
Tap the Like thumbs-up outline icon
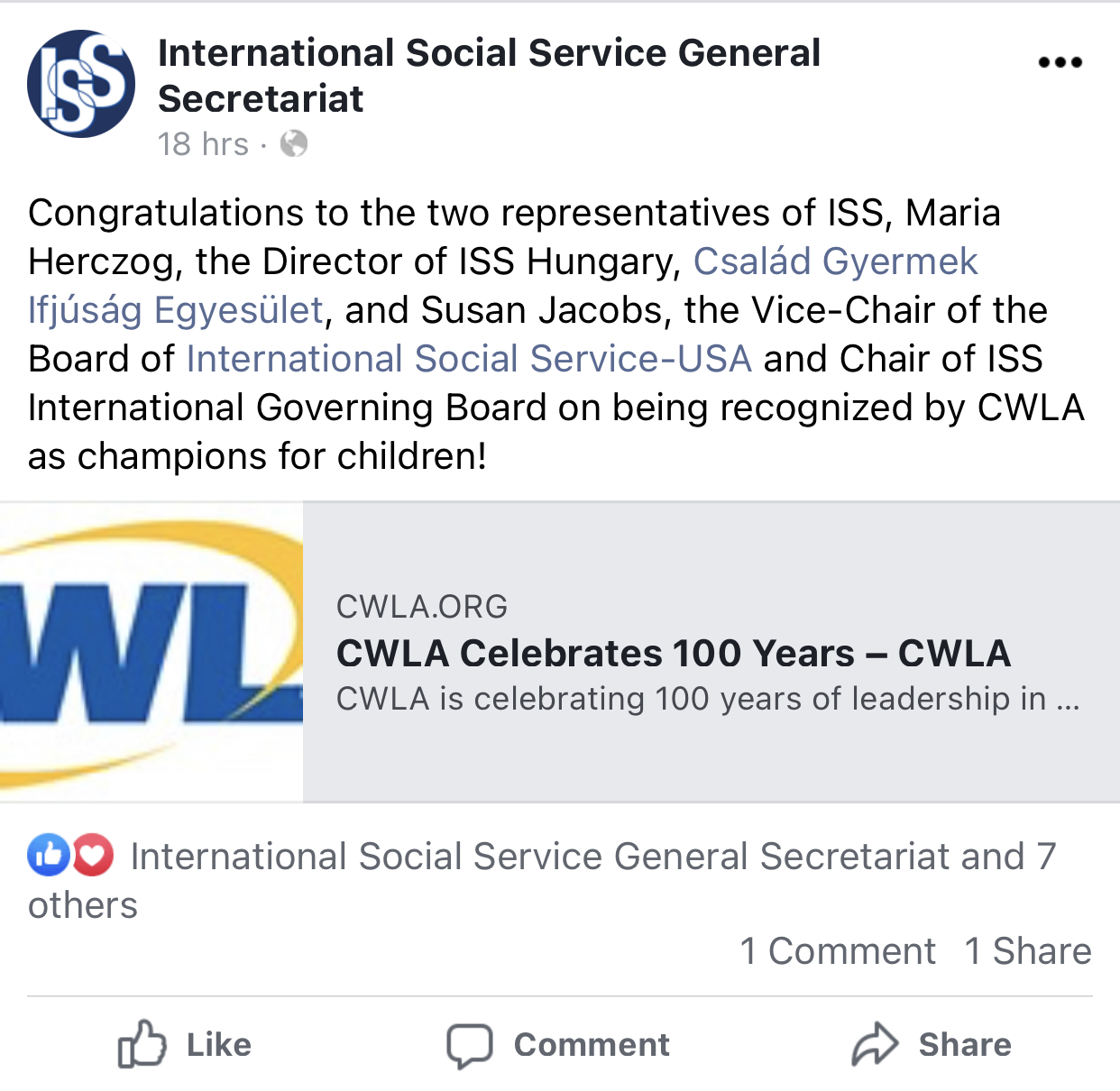click(142, 1044)
